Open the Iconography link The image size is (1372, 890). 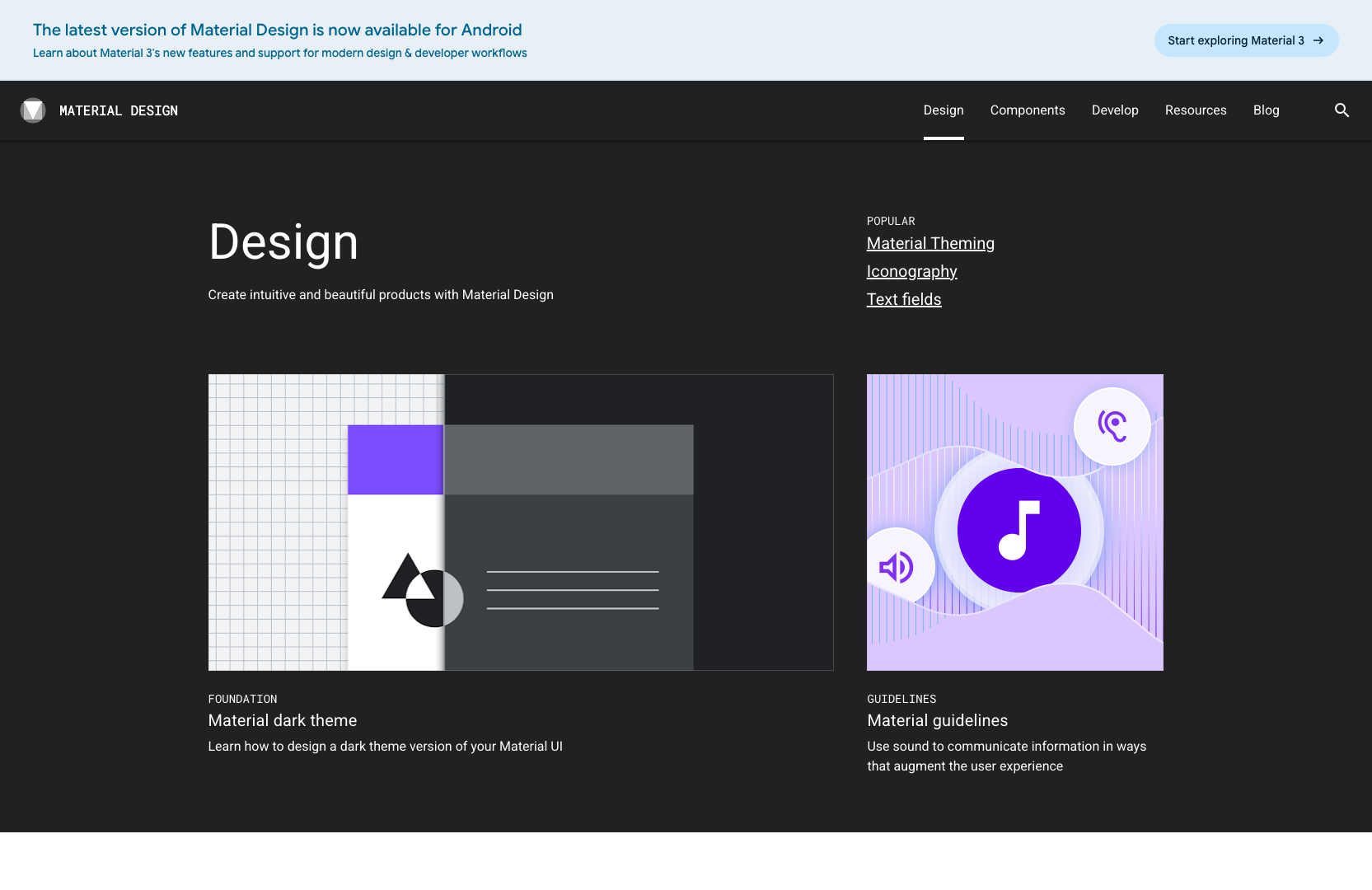[911, 271]
